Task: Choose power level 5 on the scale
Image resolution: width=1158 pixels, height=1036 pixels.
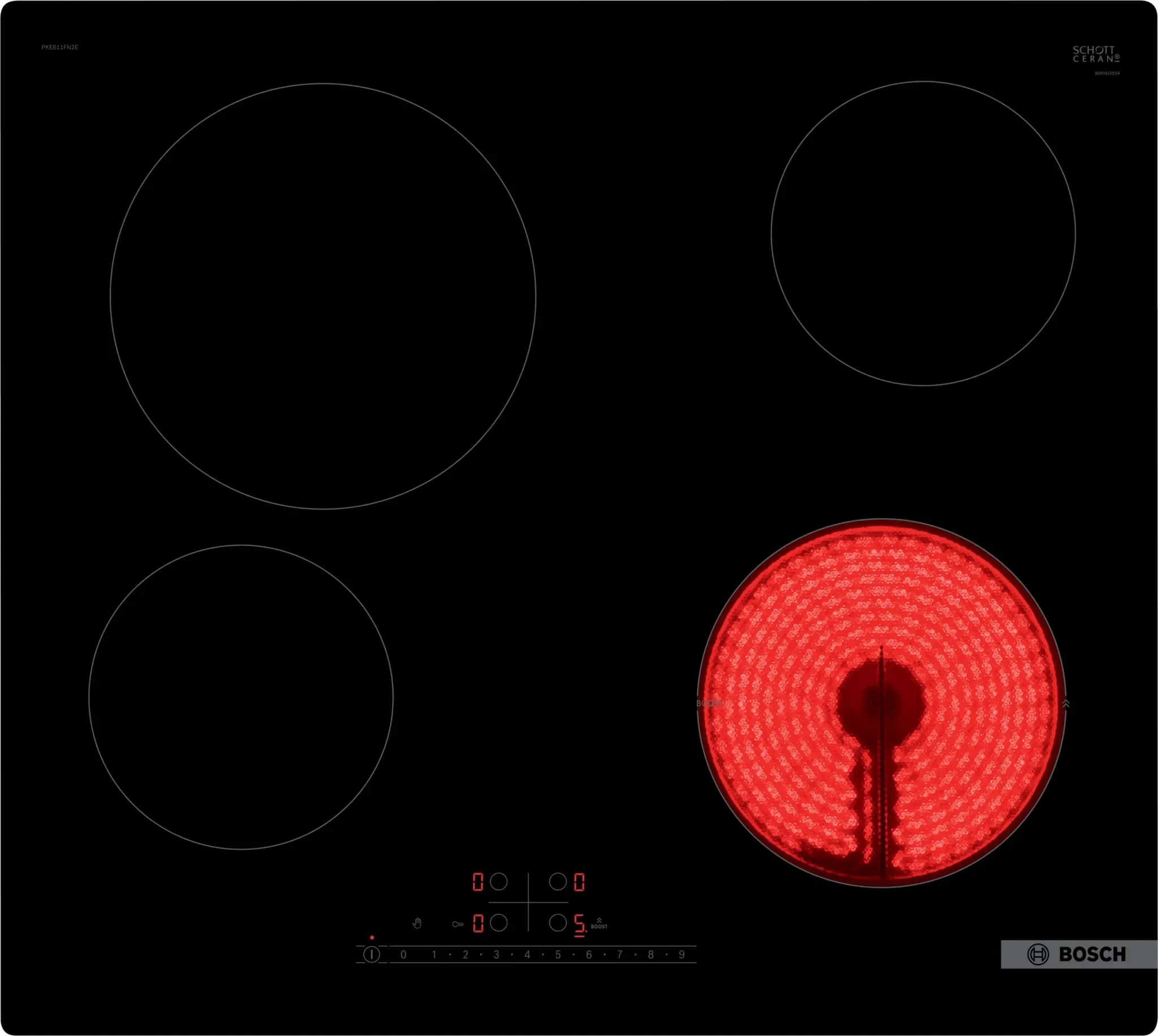Action: 558,955
